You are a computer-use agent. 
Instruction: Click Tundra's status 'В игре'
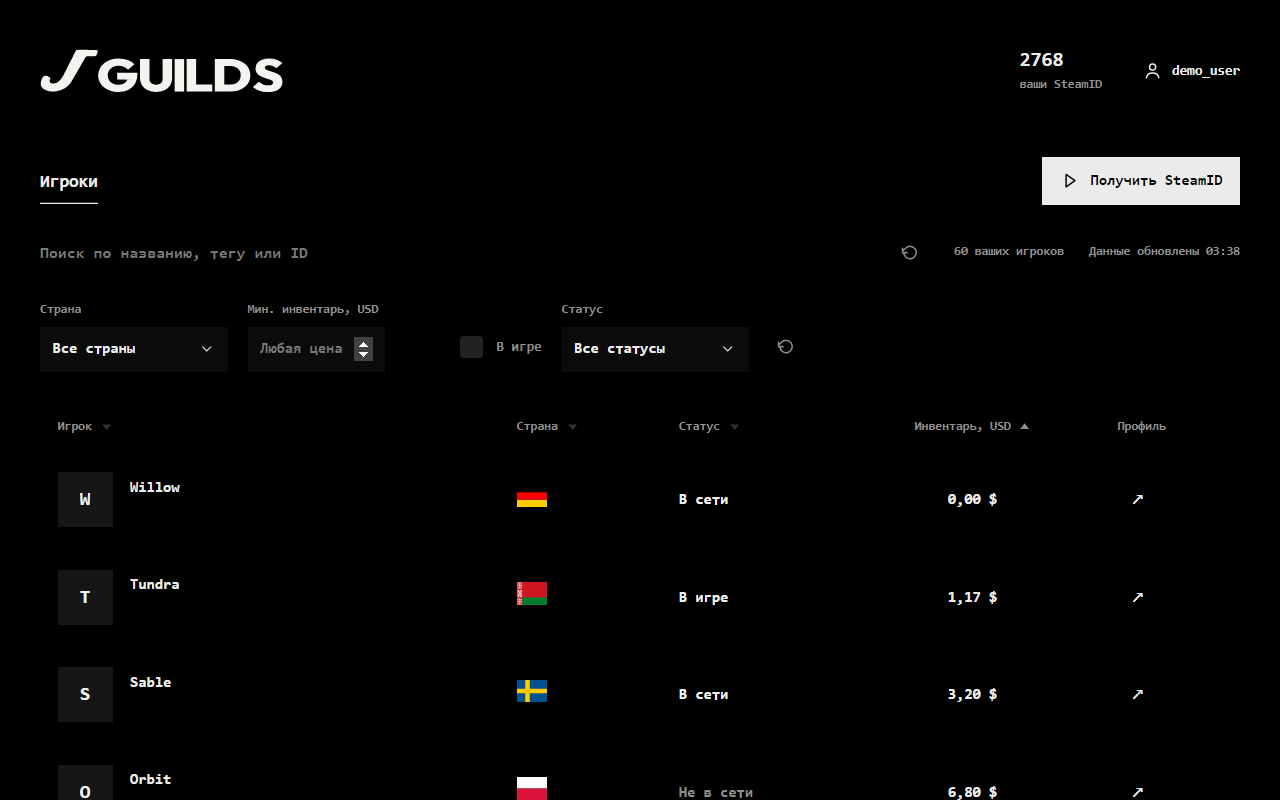click(704, 597)
